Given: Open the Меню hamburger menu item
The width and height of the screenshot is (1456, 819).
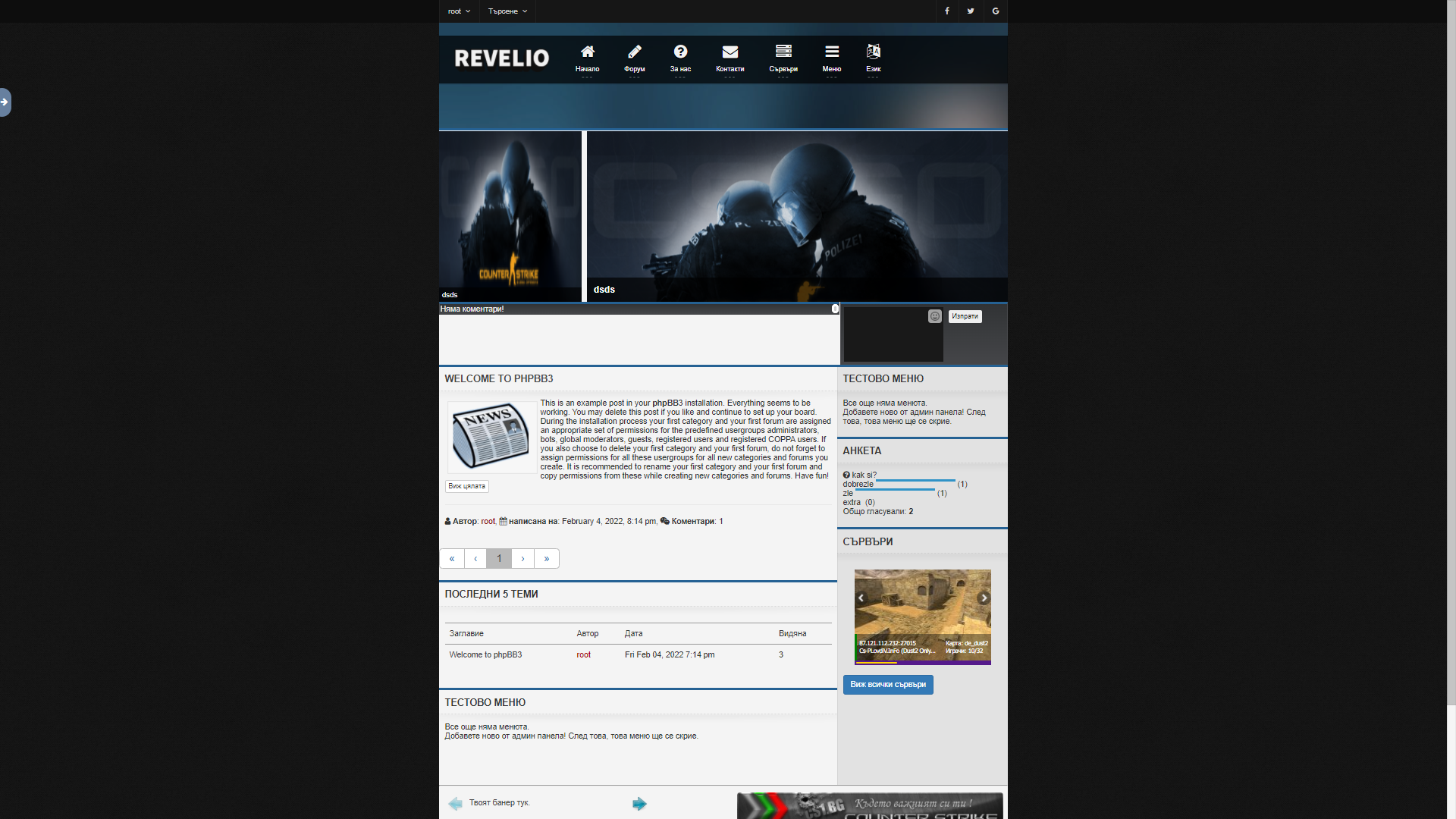Looking at the screenshot, I should [832, 52].
